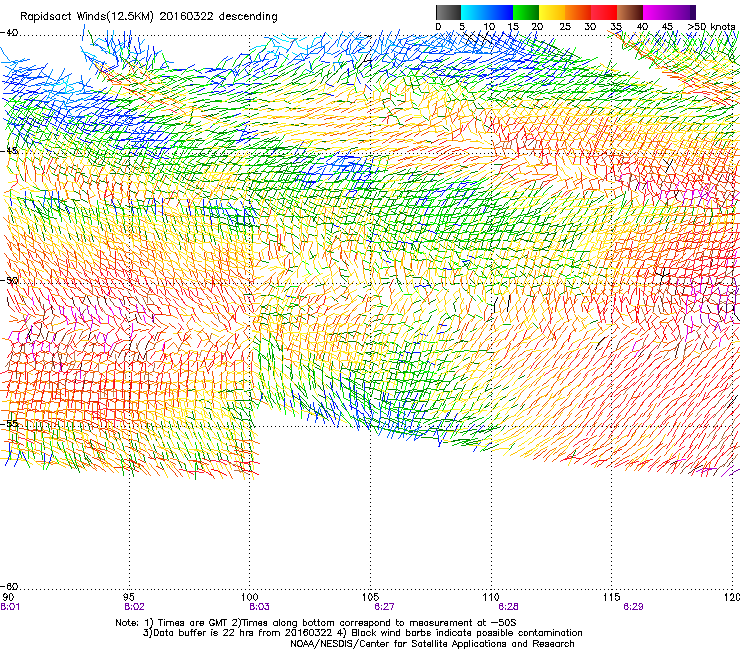The height and width of the screenshot is (650, 740).
Task: Click the 115 longitude axis label
Action: point(612,597)
